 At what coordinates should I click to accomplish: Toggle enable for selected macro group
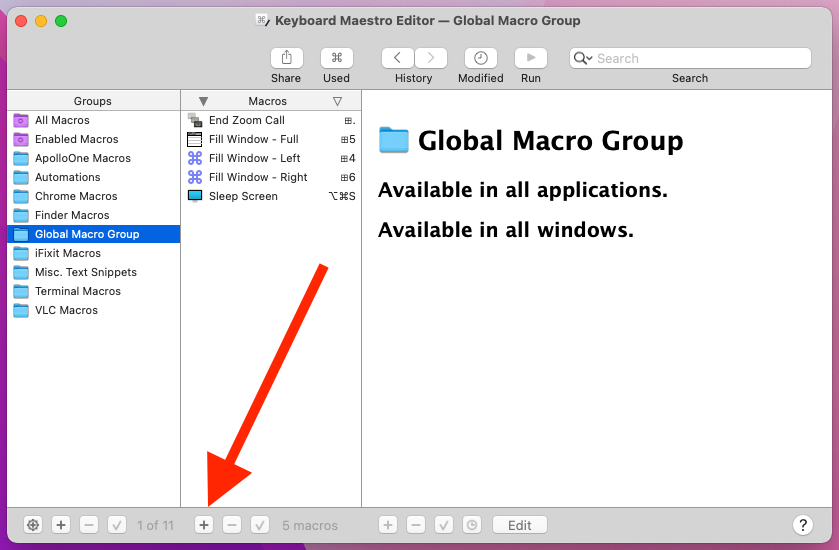point(117,525)
